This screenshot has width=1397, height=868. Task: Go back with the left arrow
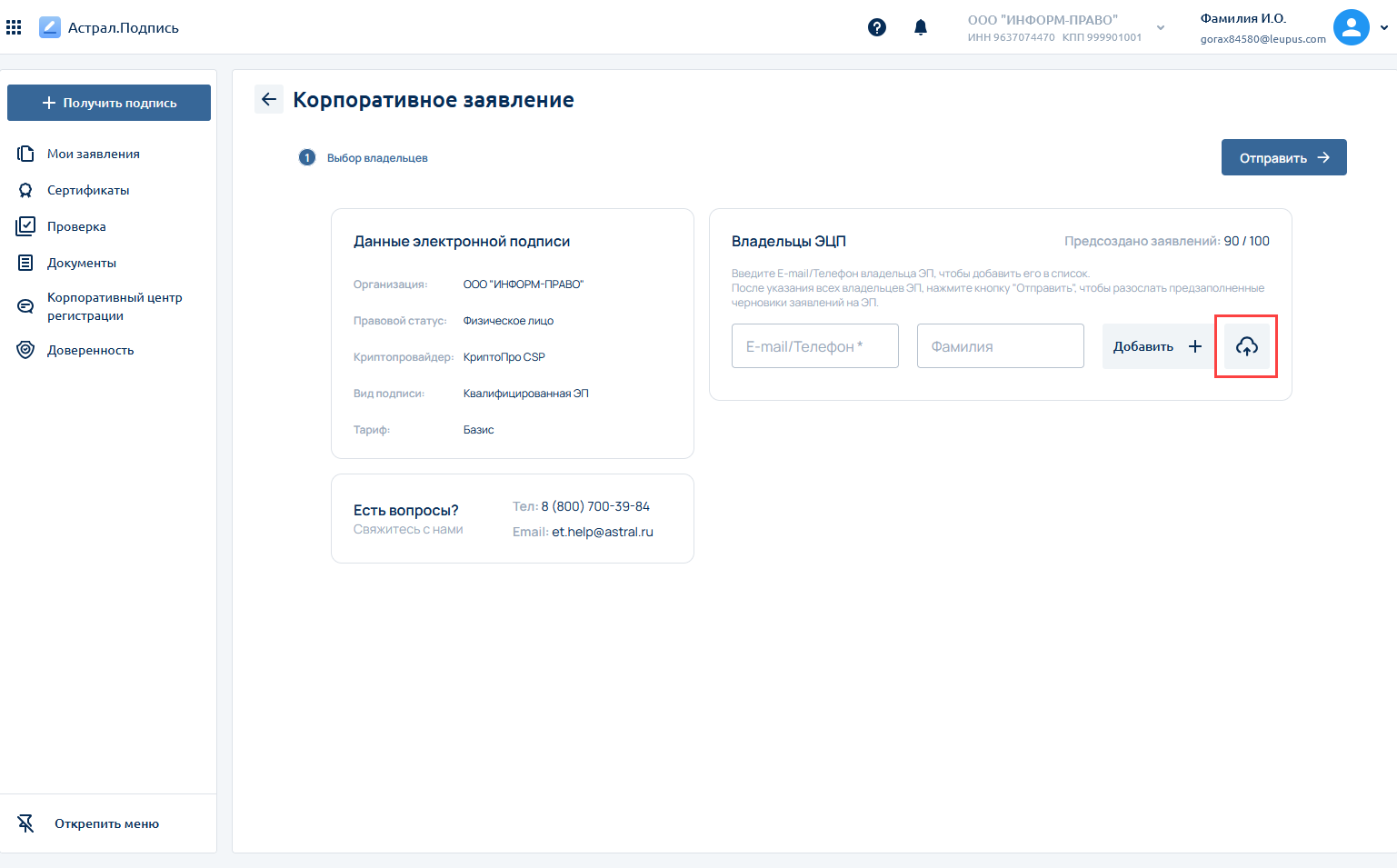pyautogui.click(x=269, y=99)
